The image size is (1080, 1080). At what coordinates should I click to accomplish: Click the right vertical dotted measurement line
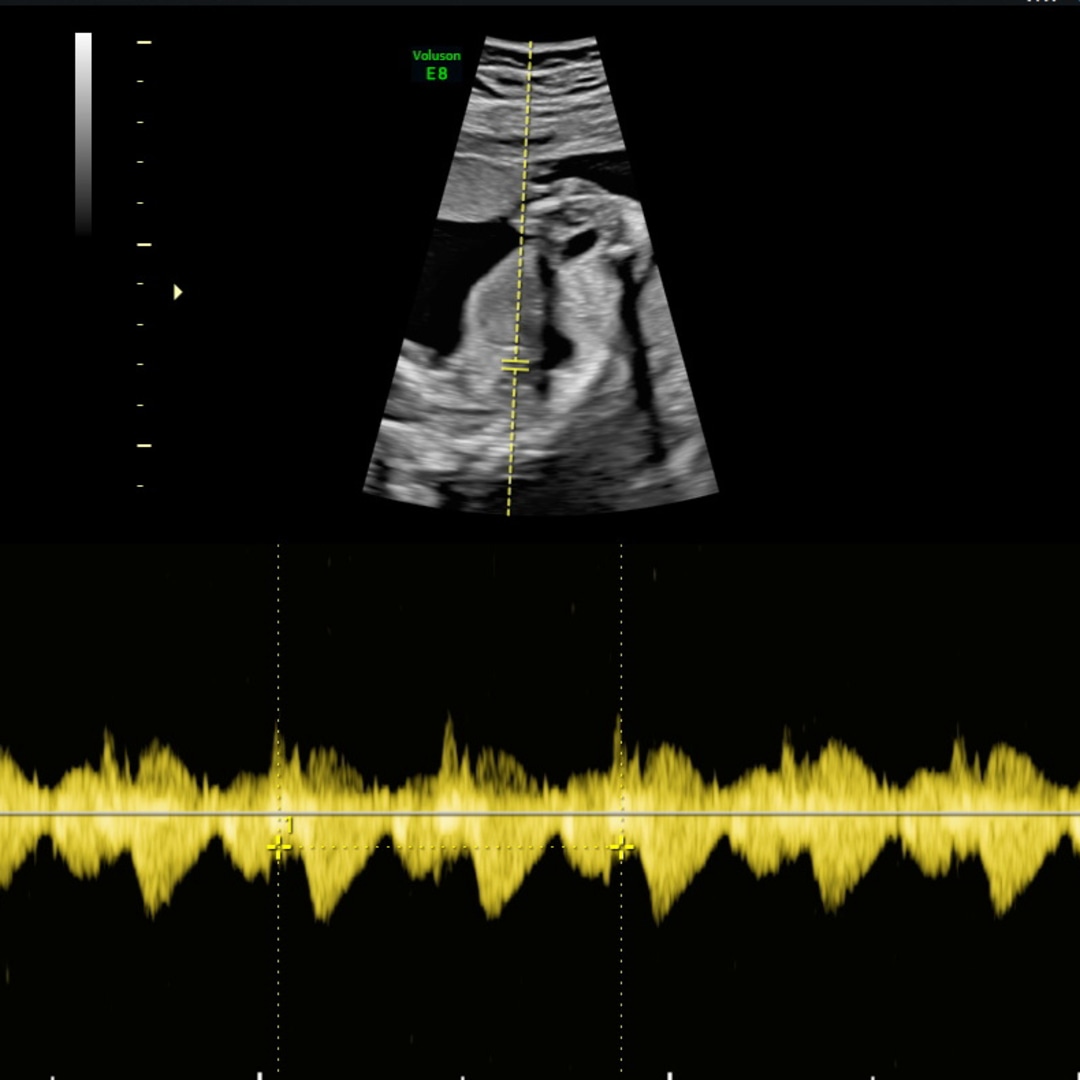pos(621,620)
